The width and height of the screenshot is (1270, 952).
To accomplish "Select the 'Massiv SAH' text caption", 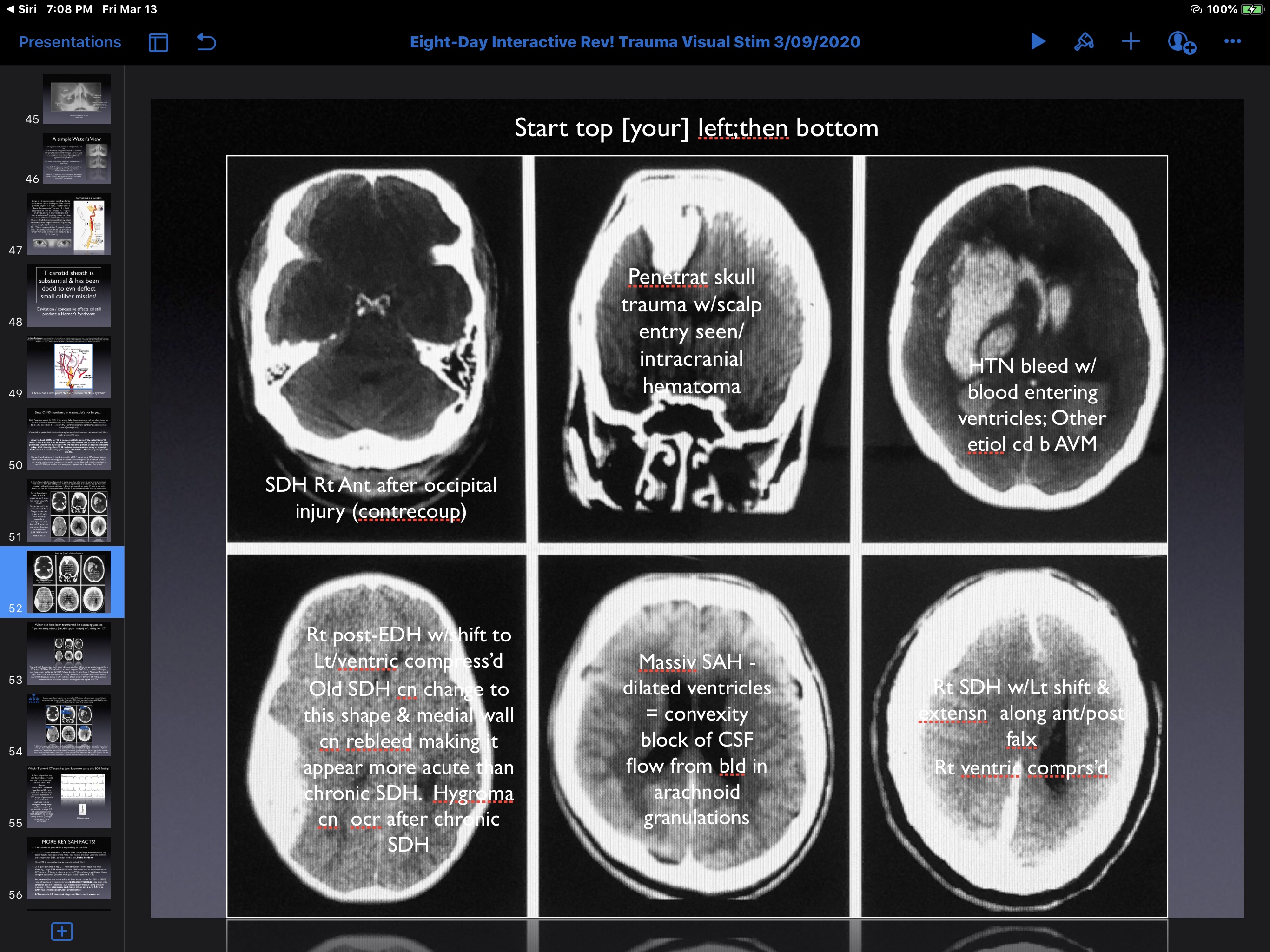I will click(x=696, y=740).
